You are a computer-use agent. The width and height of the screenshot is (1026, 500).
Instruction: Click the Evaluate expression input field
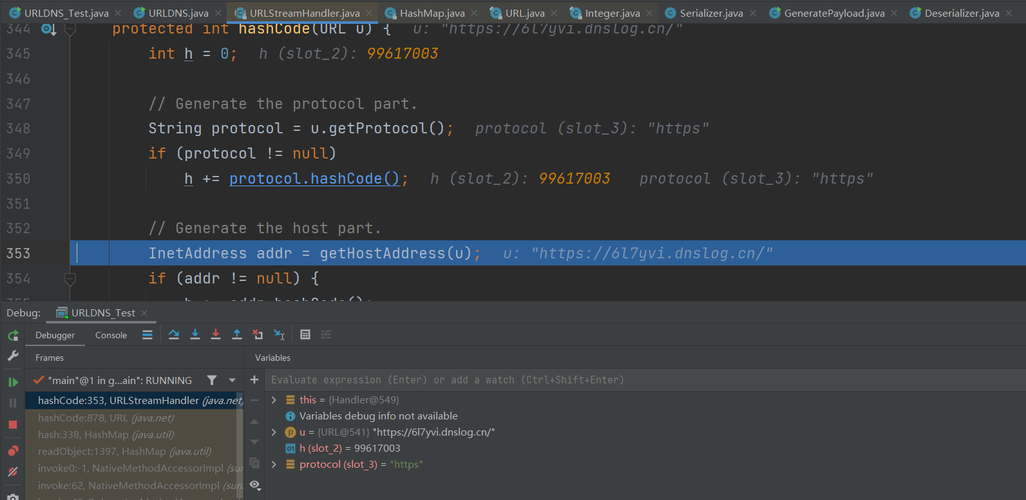point(640,380)
